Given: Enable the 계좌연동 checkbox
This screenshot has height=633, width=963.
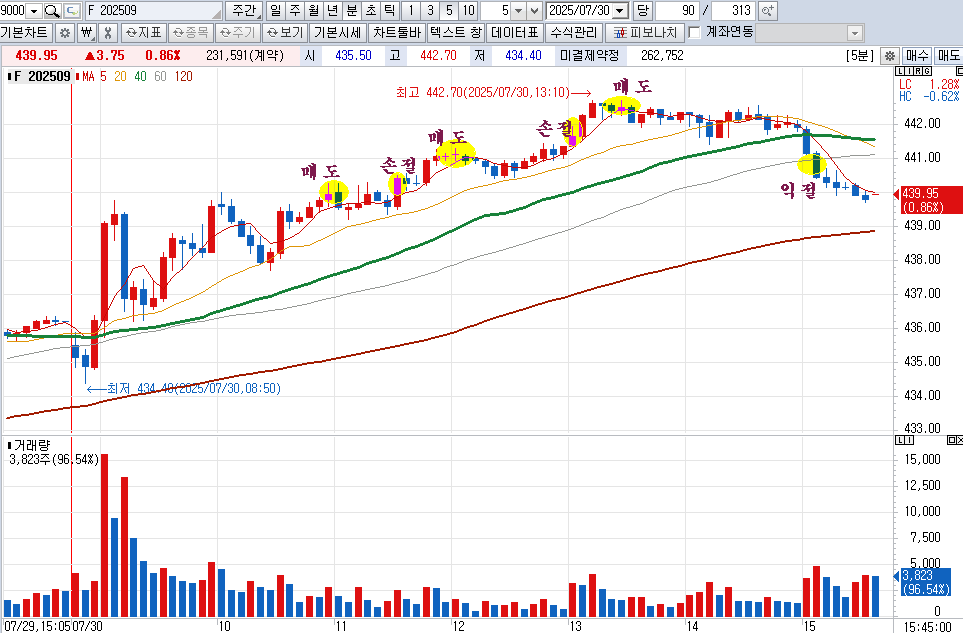Looking at the screenshot, I should [695, 33].
